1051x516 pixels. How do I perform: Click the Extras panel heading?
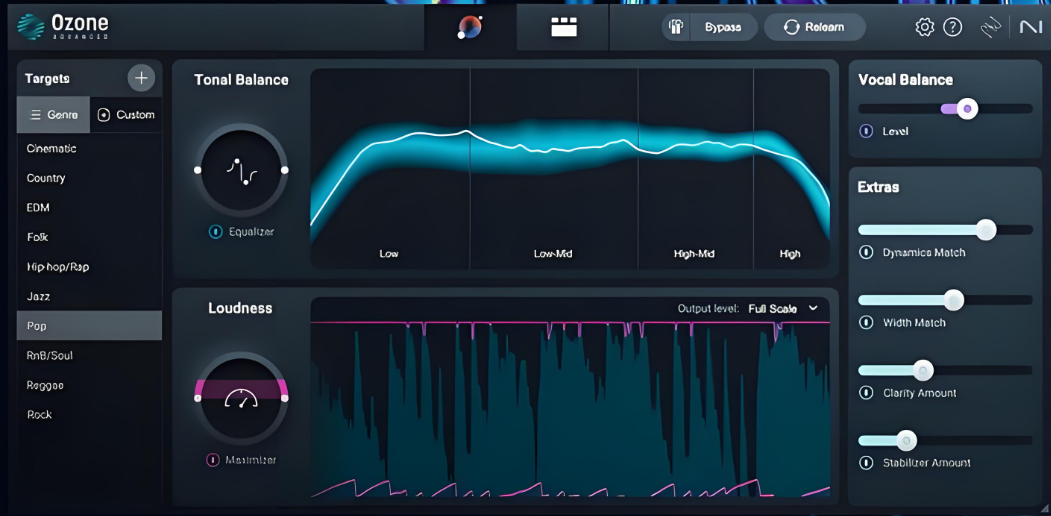[x=879, y=187]
